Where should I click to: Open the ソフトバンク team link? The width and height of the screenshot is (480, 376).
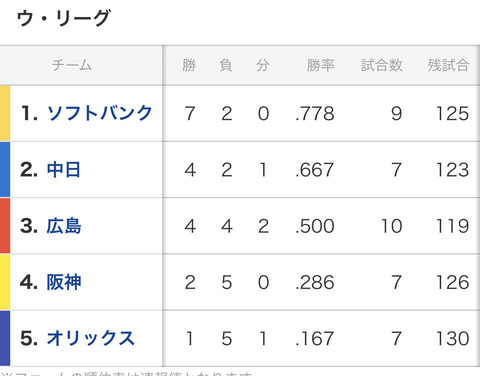pyautogui.click(x=100, y=113)
